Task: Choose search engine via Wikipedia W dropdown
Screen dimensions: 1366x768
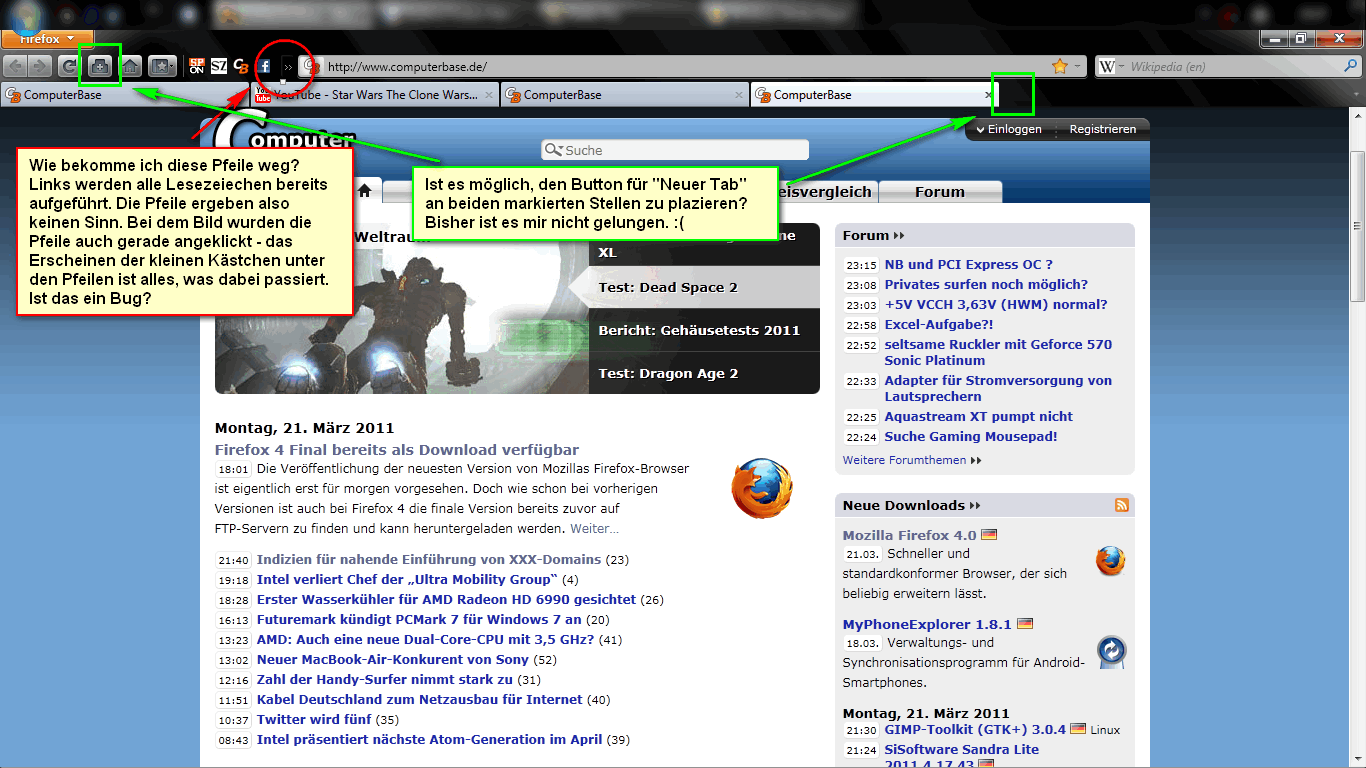Action: tap(1110, 67)
